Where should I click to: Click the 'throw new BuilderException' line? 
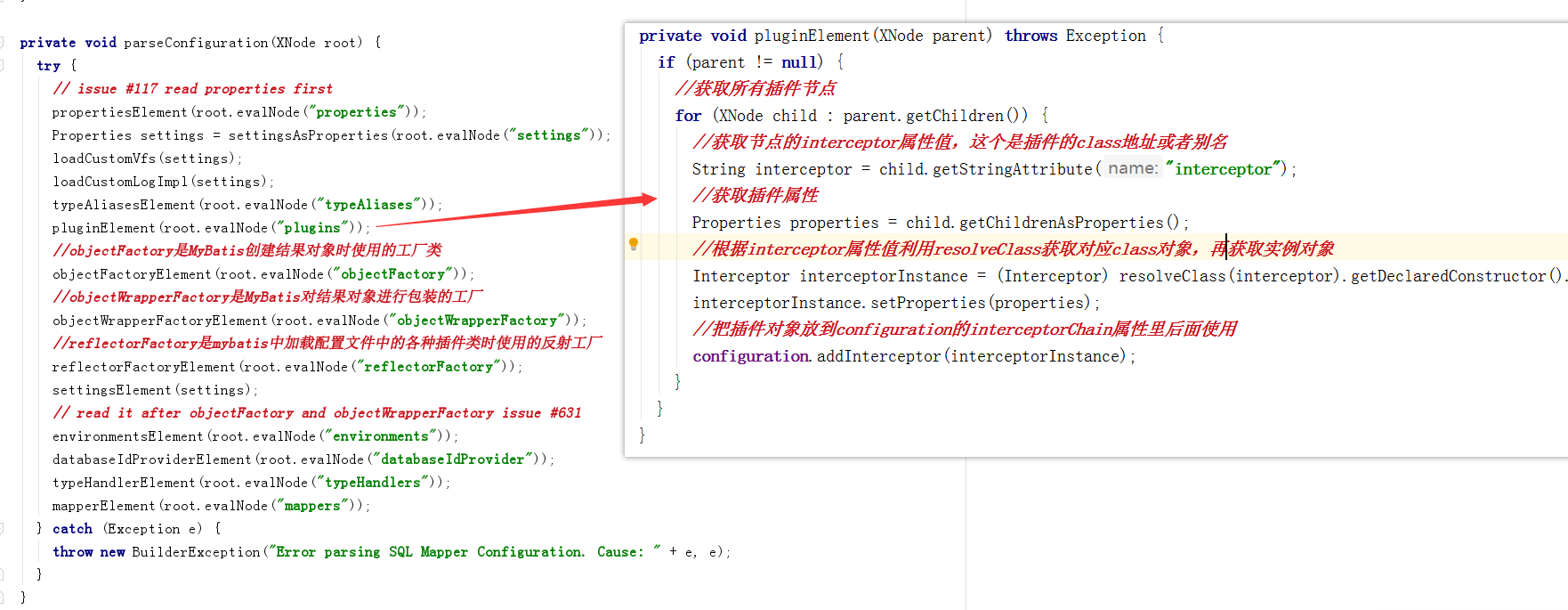pos(392,552)
